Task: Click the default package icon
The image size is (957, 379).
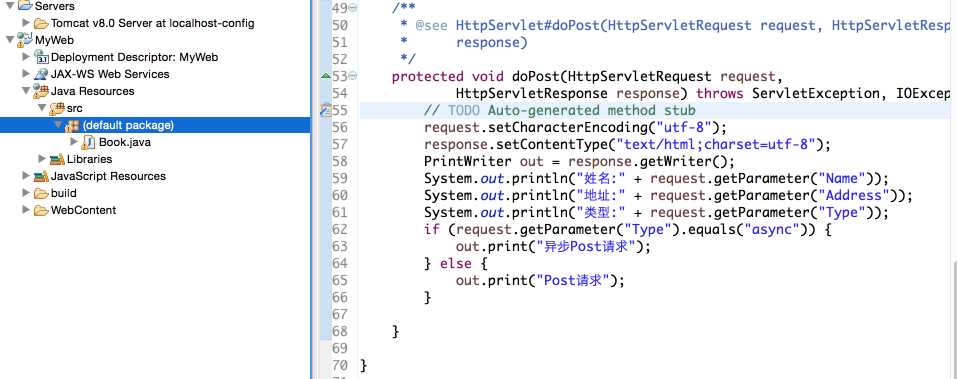Action: point(72,125)
